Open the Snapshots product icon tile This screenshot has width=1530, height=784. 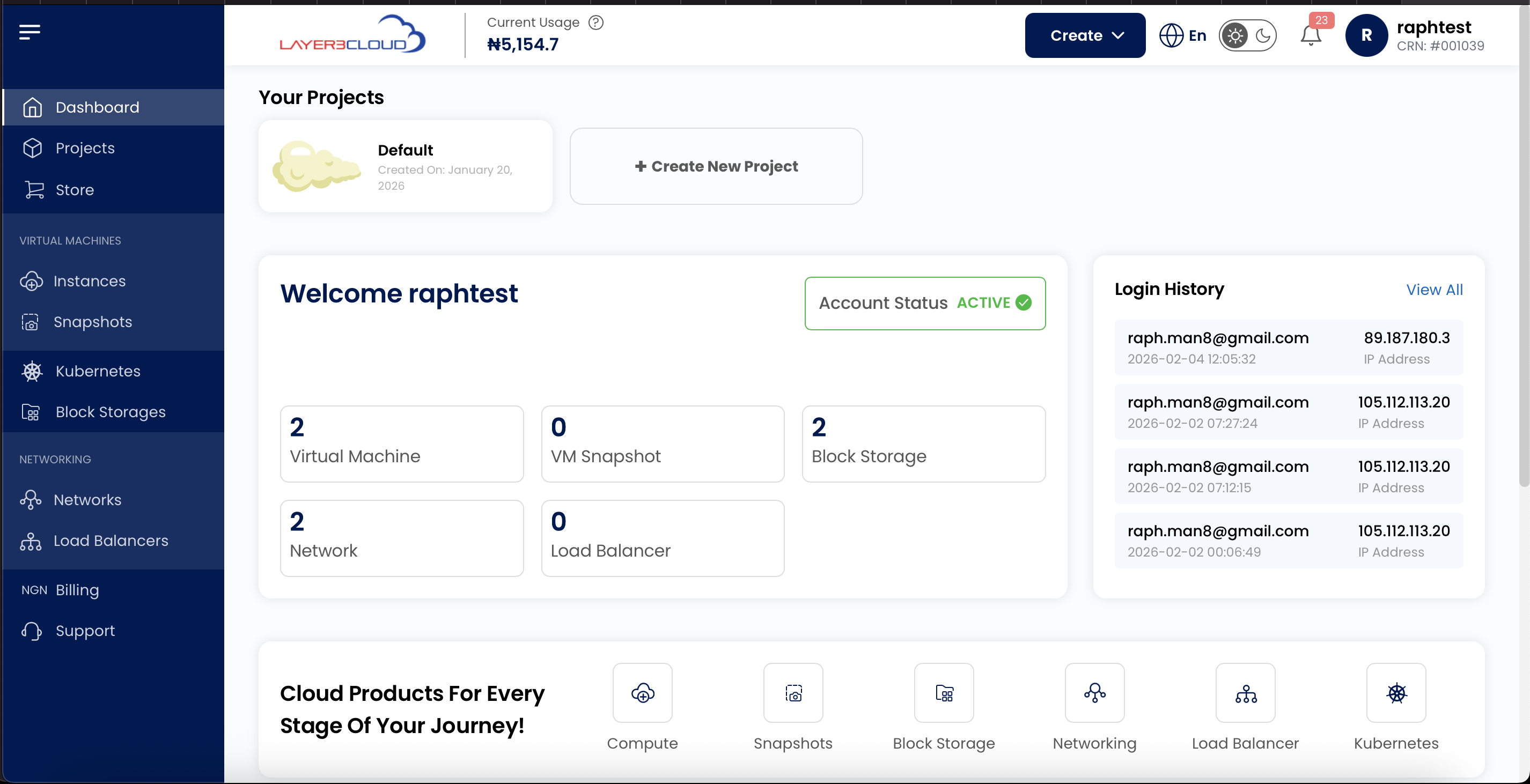[x=793, y=693]
